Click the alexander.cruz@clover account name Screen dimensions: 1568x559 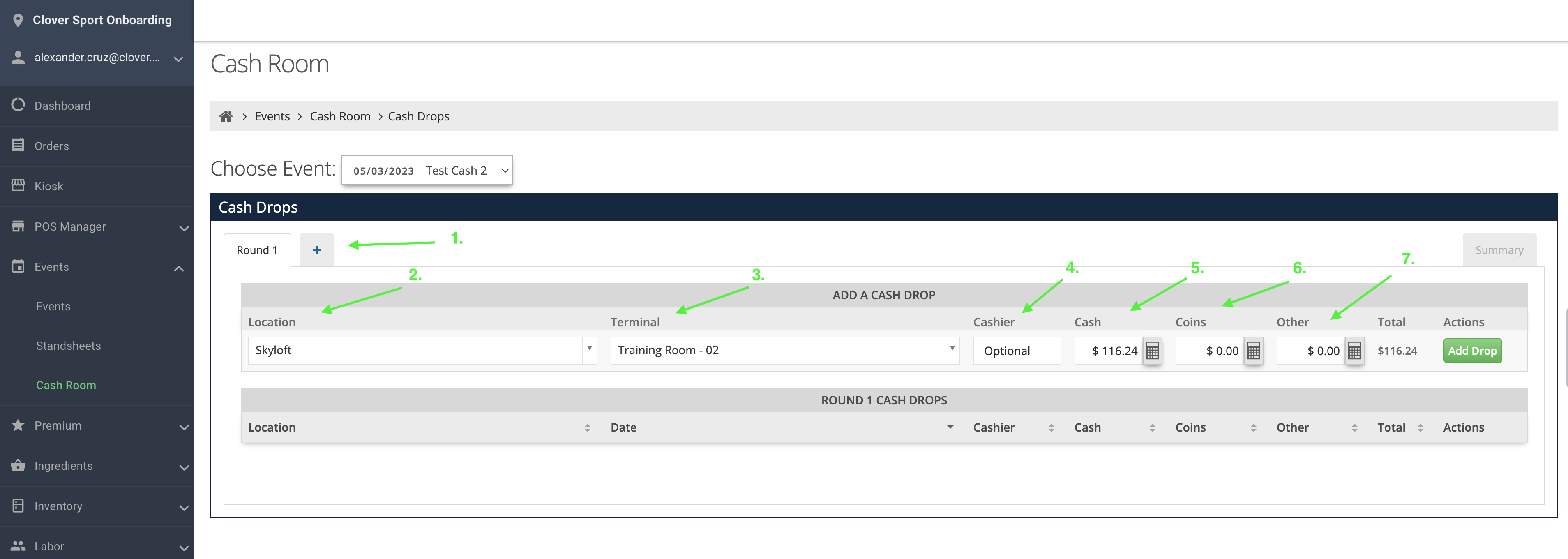[x=97, y=57]
